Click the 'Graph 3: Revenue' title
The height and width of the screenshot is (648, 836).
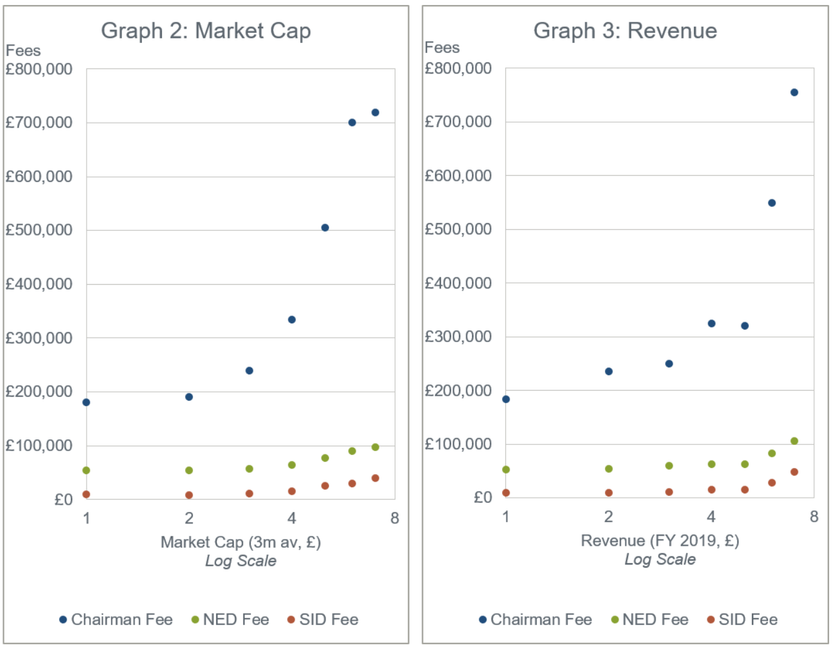click(625, 31)
